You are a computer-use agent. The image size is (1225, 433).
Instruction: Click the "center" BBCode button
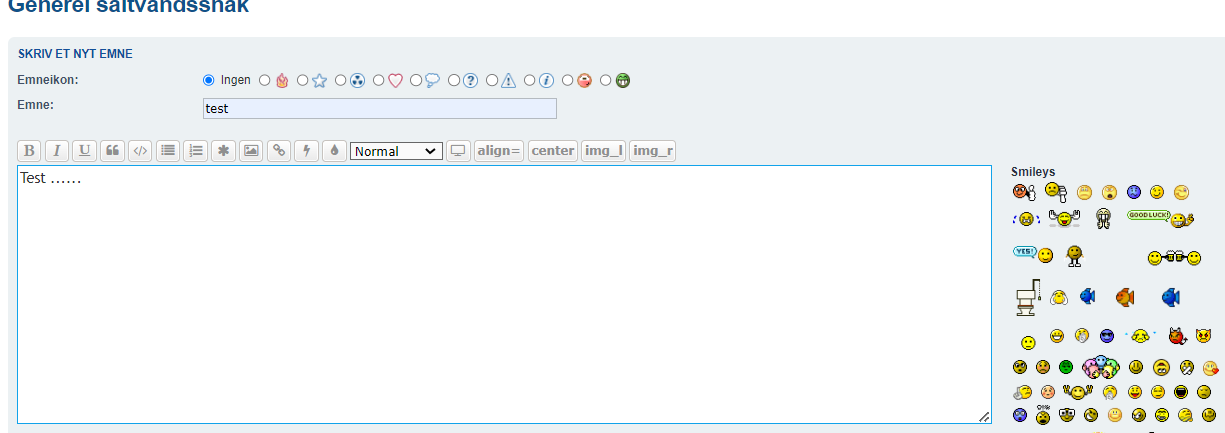coord(553,151)
